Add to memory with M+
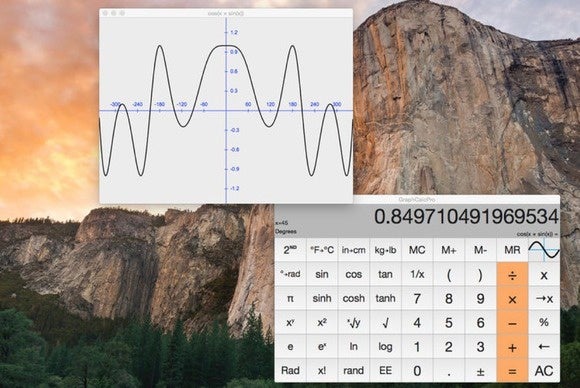The height and width of the screenshot is (388, 580). [449, 250]
